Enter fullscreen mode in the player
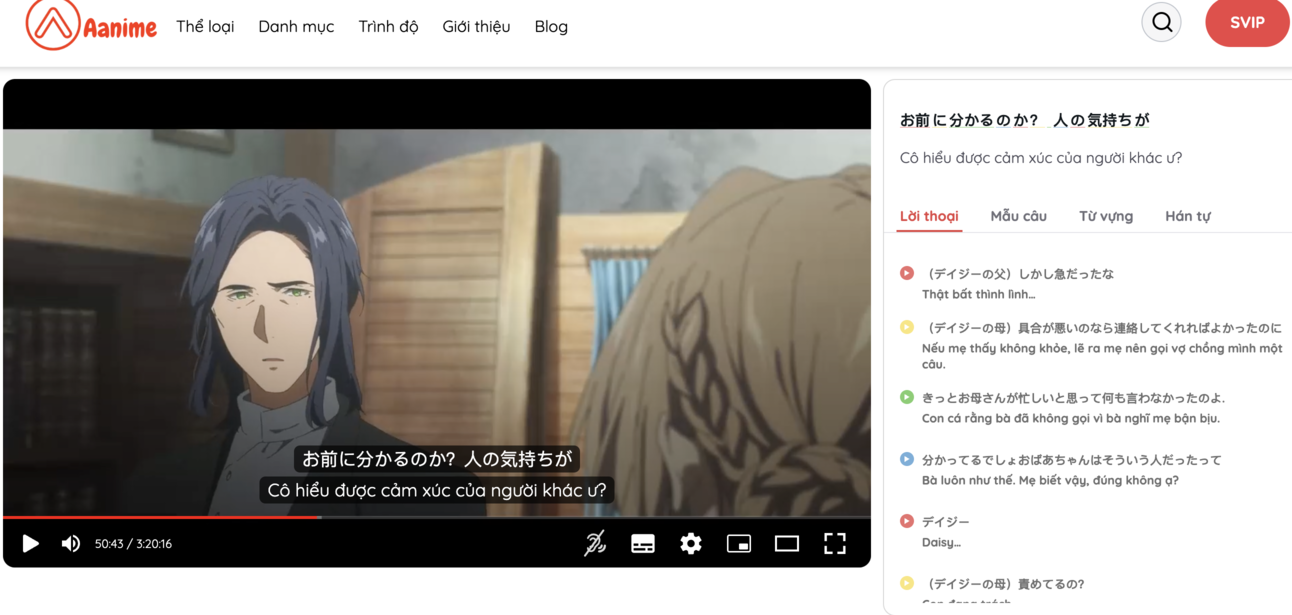Image resolution: width=1292 pixels, height=615 pixels. (x=835, y=544)
